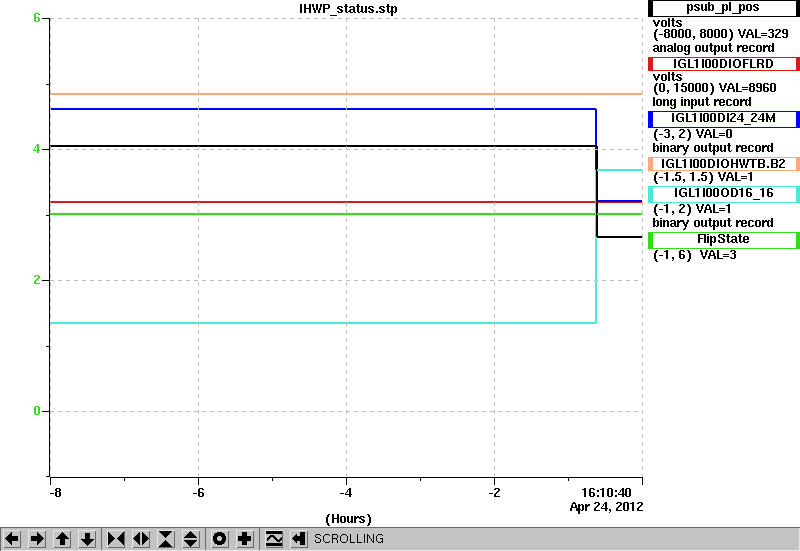
Task: Pan the plot left with the left arrow
Action: pyautogui.click(x=12, y=539)
